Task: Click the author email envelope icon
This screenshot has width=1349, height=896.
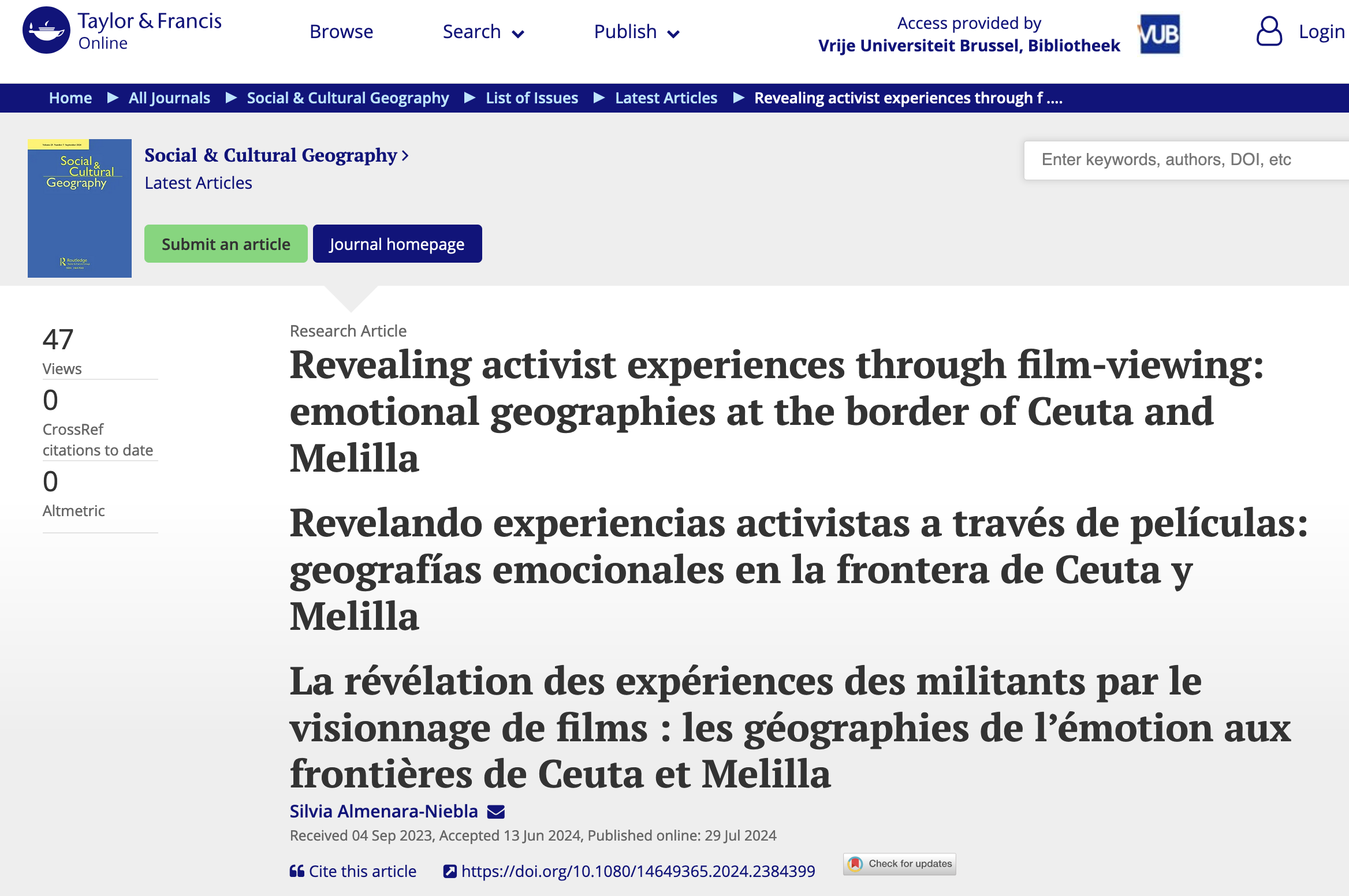Action: point(495,812)
